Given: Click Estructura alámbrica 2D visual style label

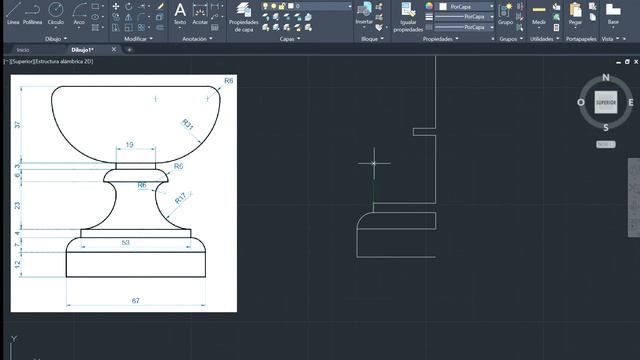Looking at the screenshot, I should click(64, 62).
